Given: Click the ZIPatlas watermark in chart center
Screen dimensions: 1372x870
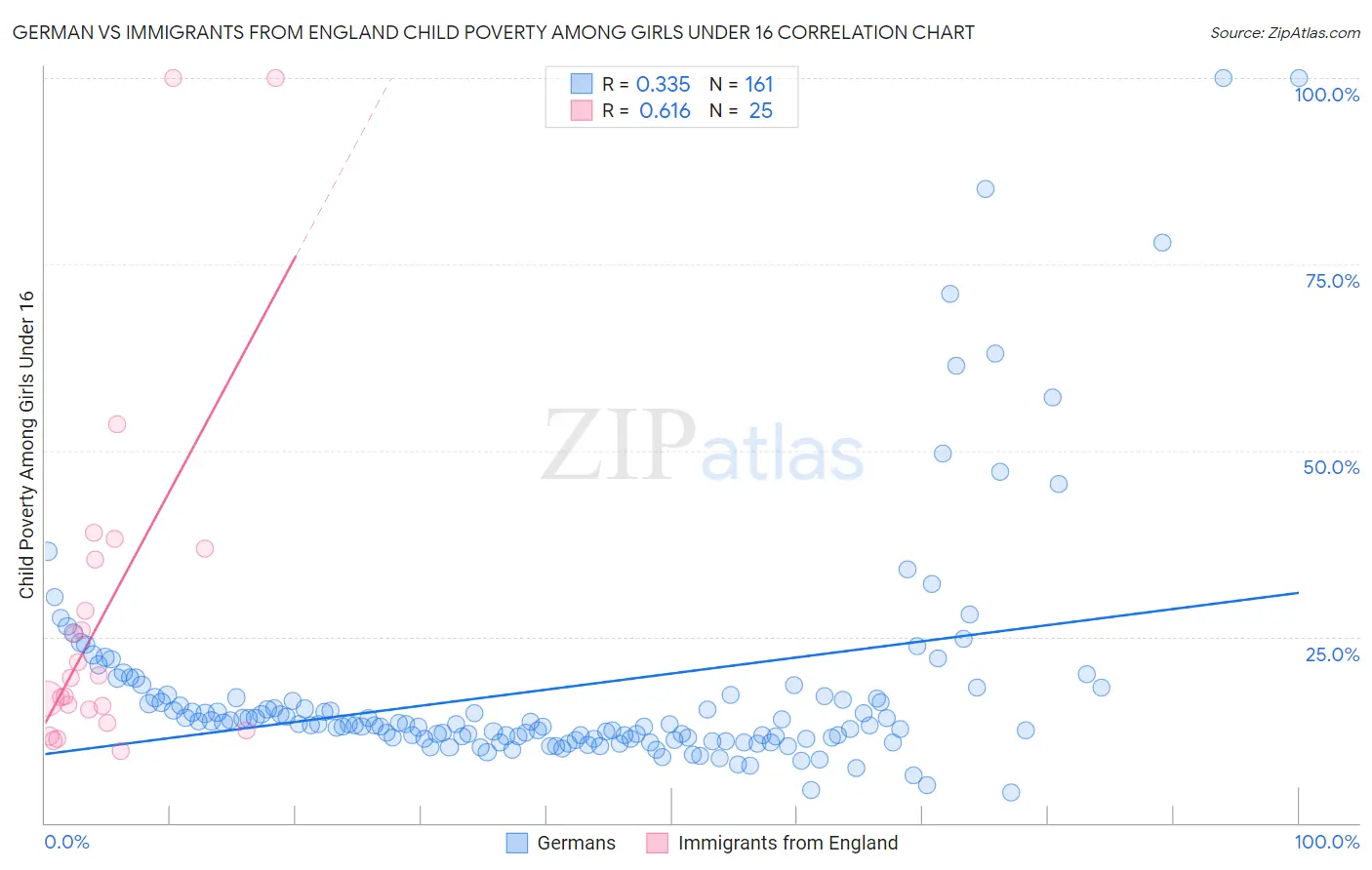Looking at the screenshot, I should [703, 446].
